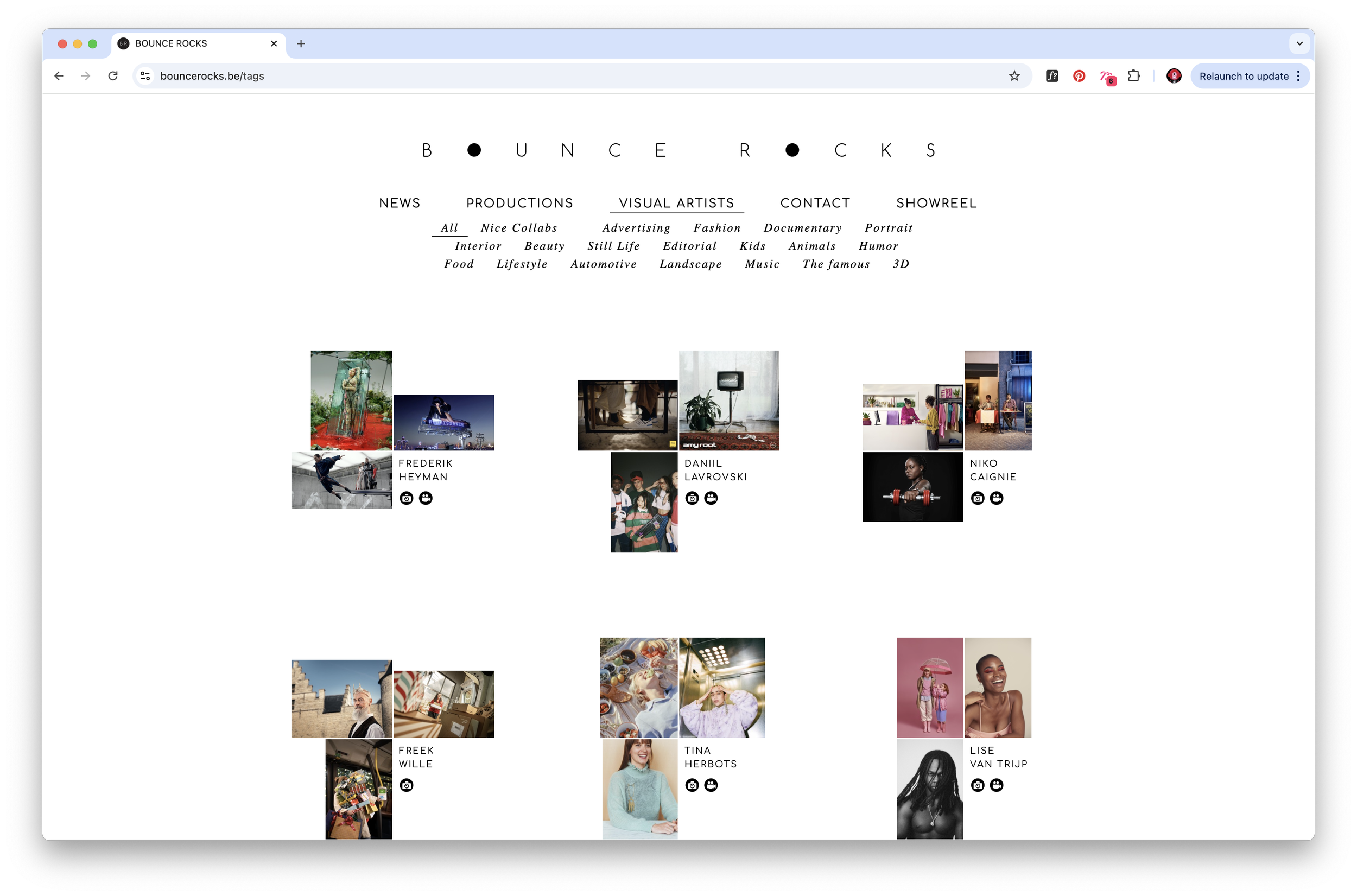Filter artists by Fashion tag
The width and height of the screenshot is (1357, 896).
click(716, 228)
